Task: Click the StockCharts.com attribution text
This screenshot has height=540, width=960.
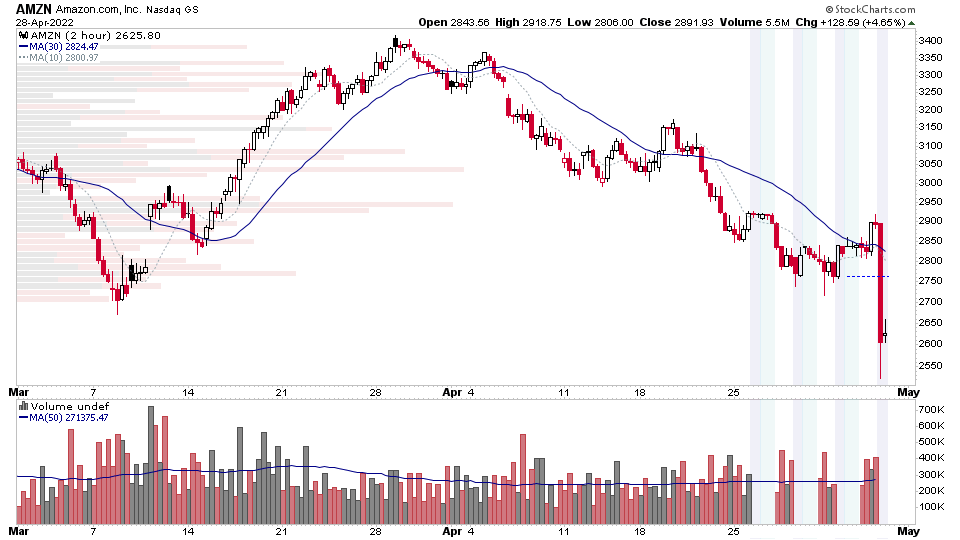Action: pos(870,9)
